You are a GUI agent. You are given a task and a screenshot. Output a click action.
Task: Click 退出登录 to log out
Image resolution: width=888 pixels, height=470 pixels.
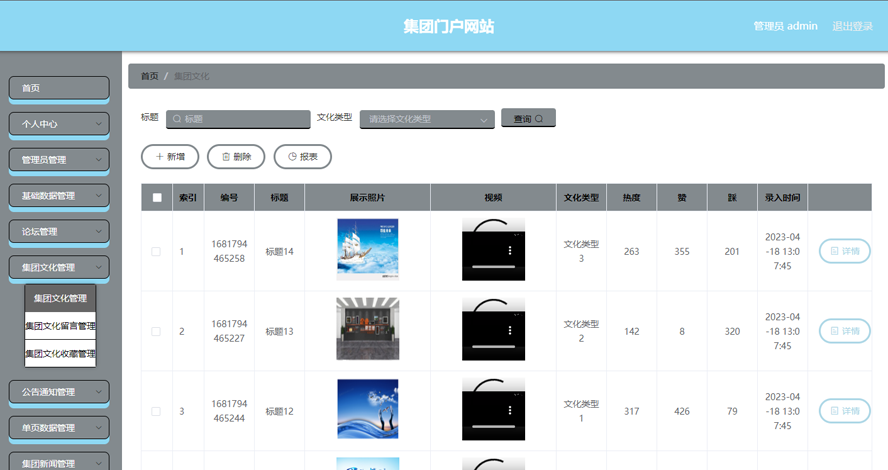(852, 26)
